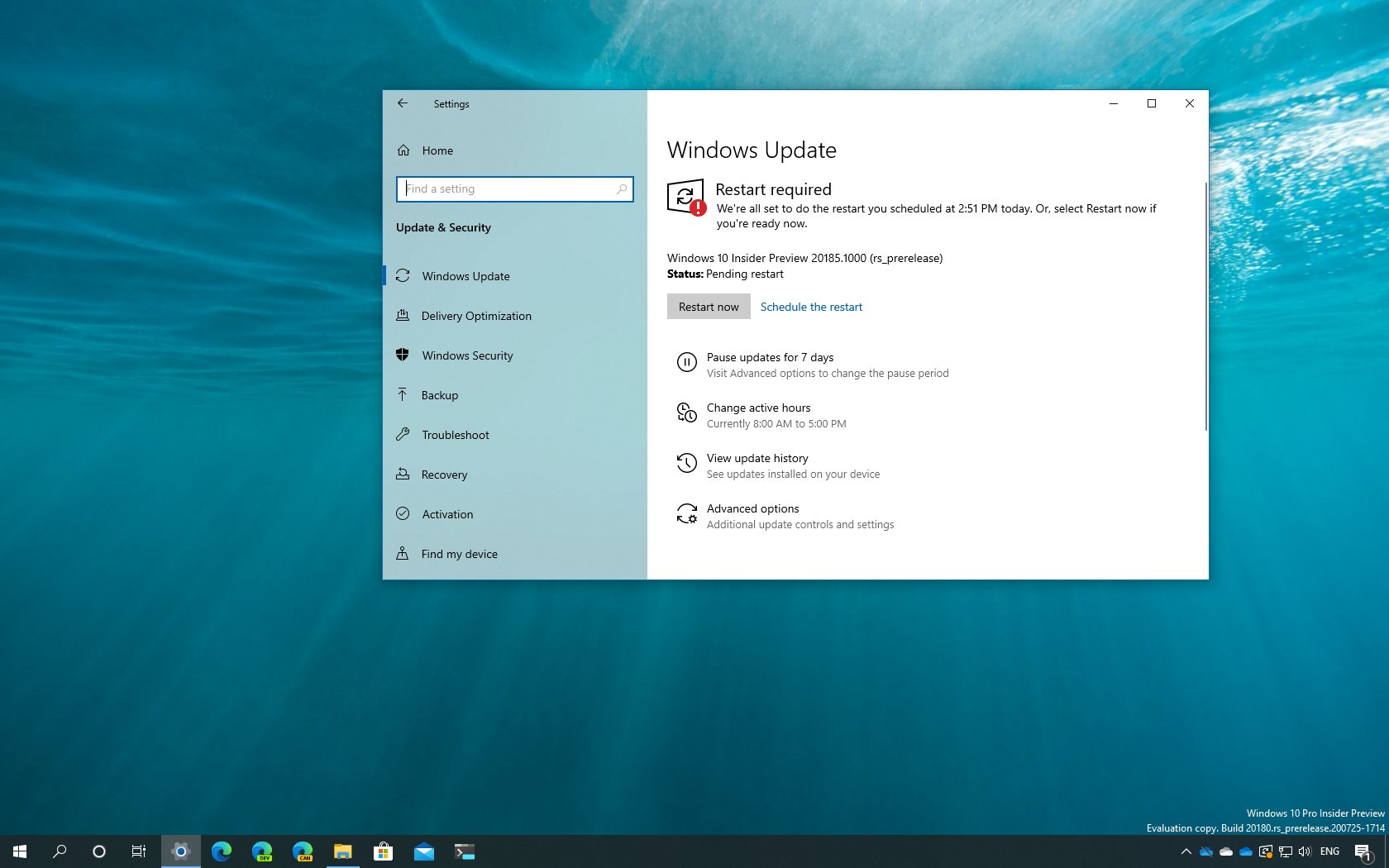
Task: Open Recovery from the sidebar
Action: click(x=444, y=475)
